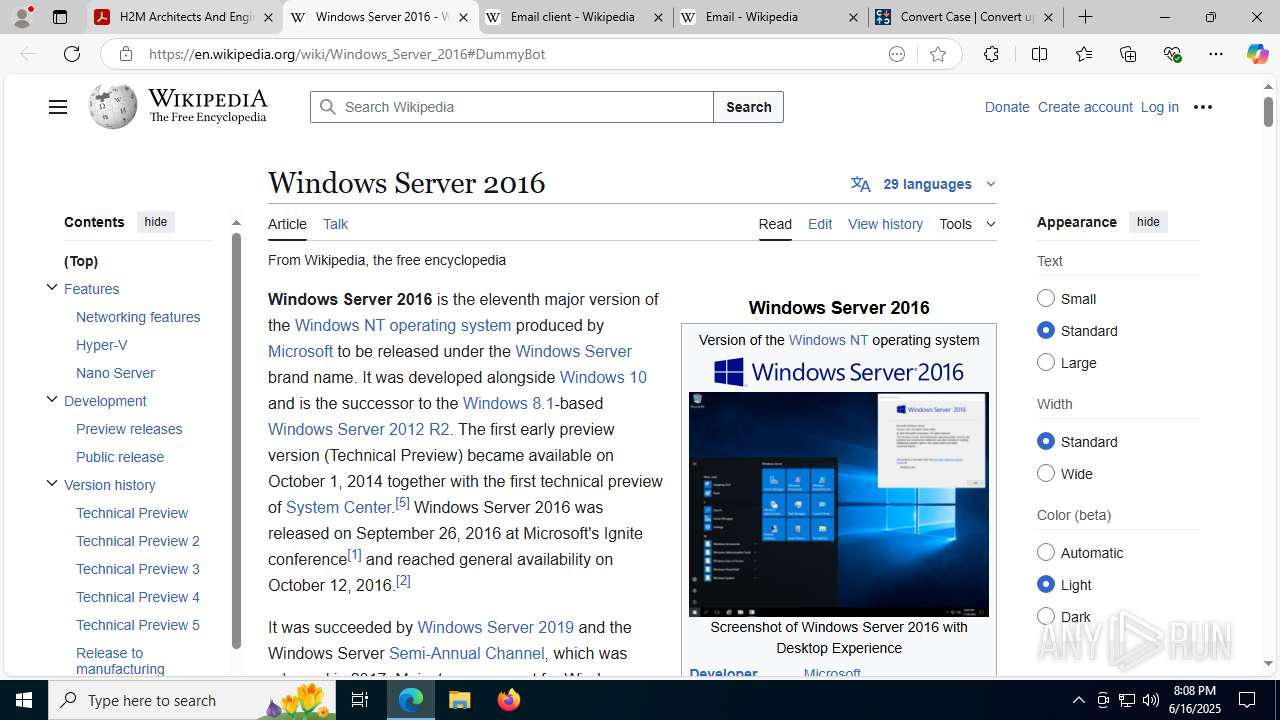Add this page to favorites star
1280x720 pixels.
(x=937, y=54)
